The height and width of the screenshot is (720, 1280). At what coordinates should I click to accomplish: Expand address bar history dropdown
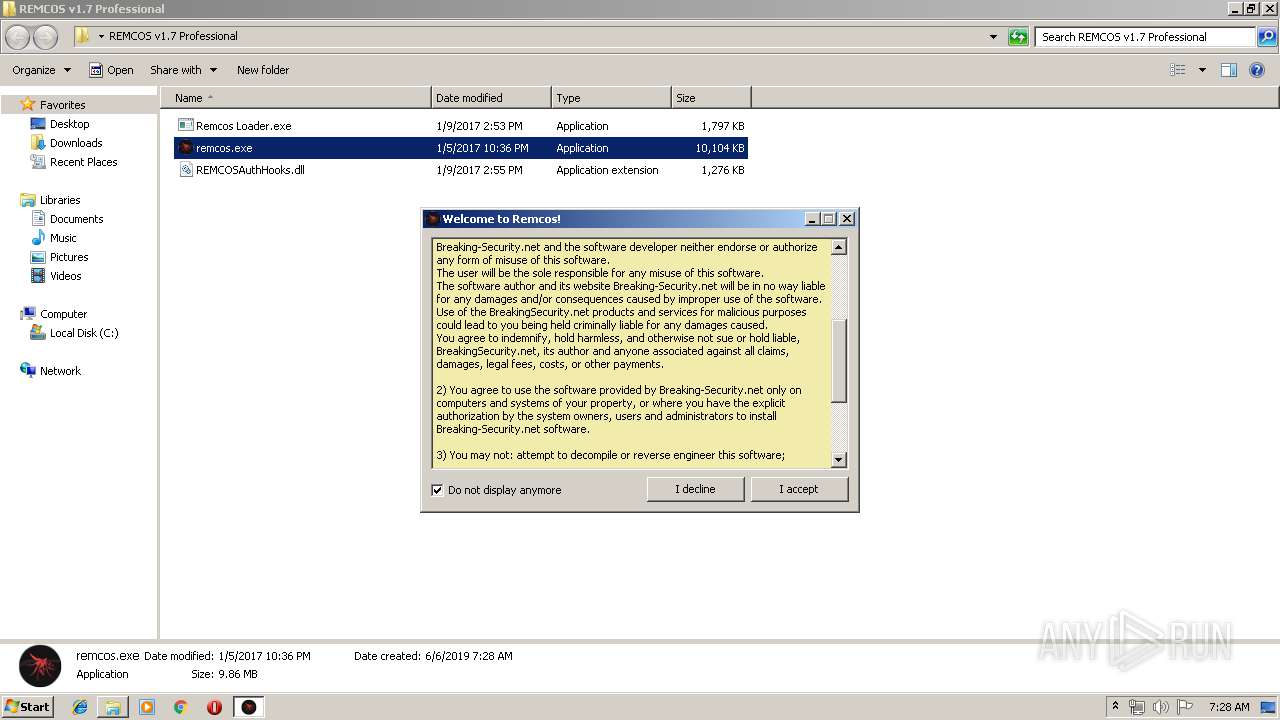(x=993, y=37)
